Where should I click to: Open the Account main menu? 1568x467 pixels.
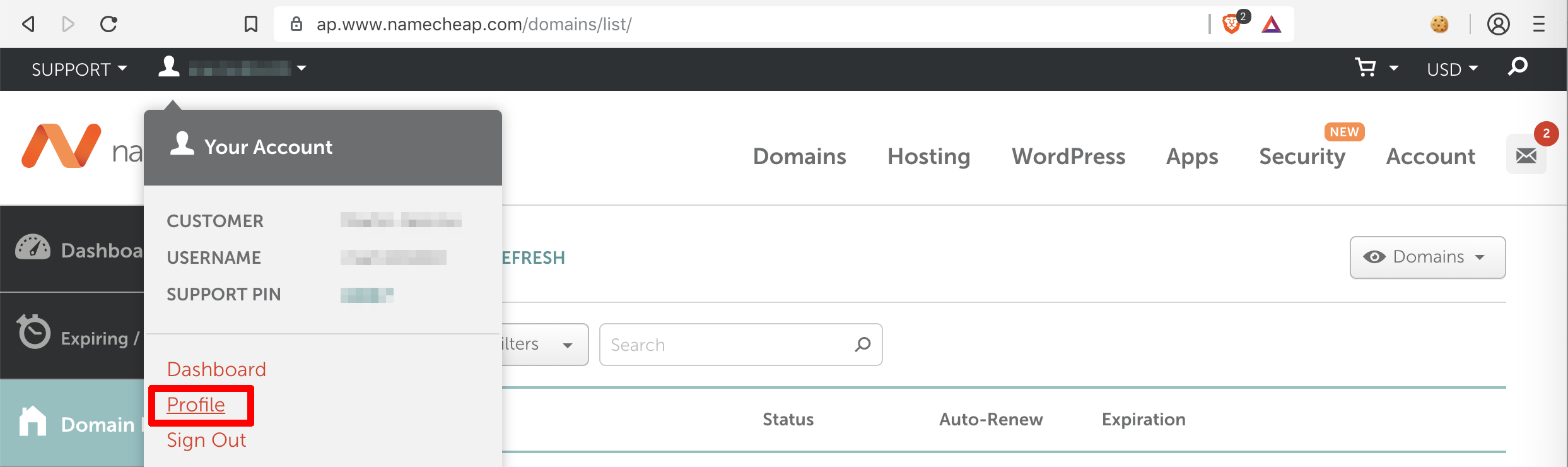(1431, 157)
